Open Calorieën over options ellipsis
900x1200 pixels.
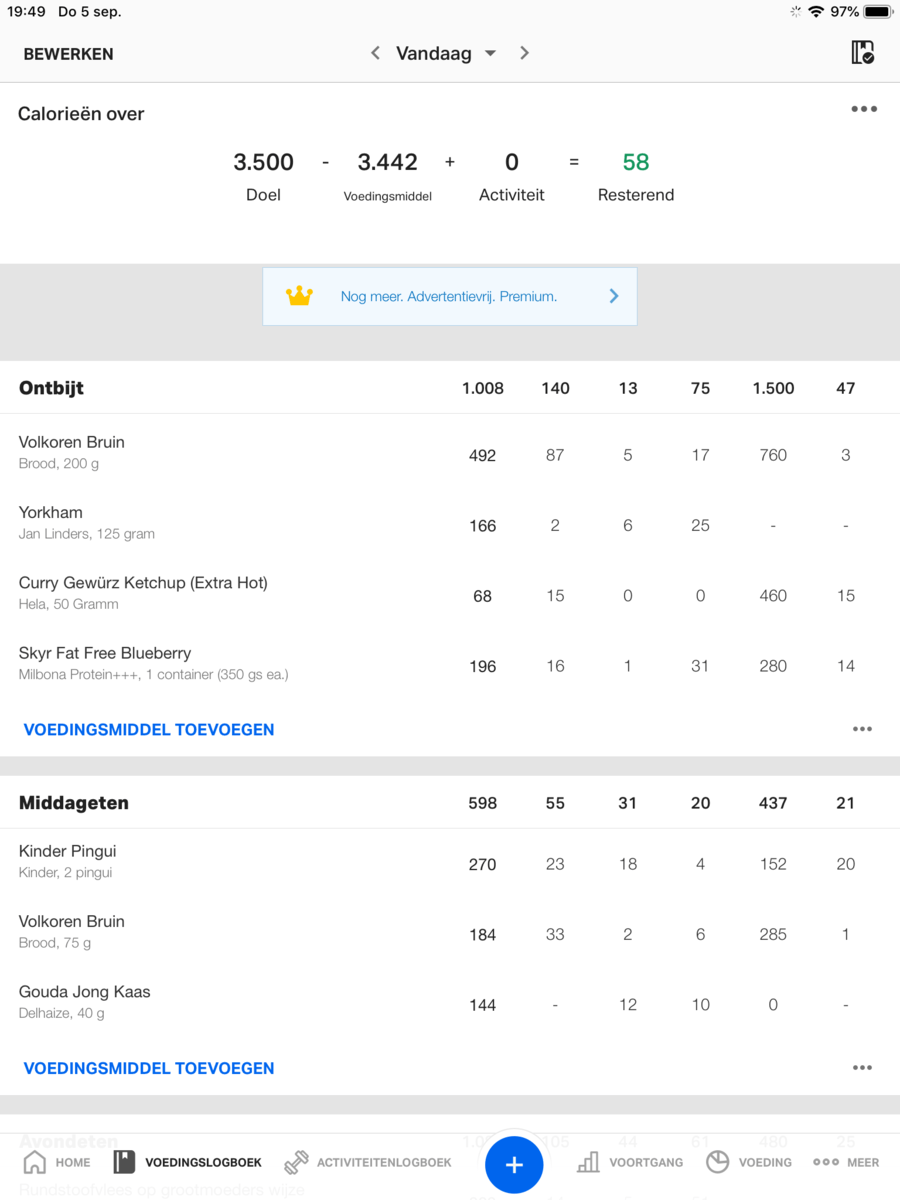click(864, 109)
